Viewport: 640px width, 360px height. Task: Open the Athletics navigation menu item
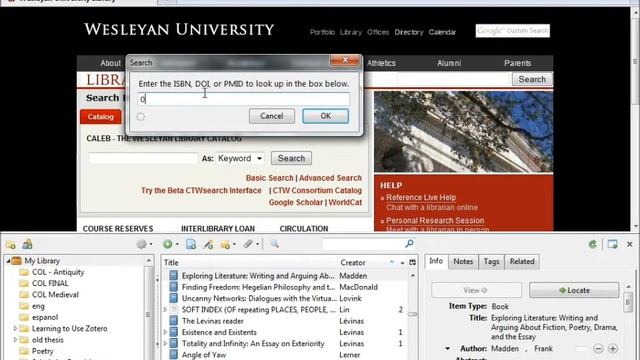point(381,63)
